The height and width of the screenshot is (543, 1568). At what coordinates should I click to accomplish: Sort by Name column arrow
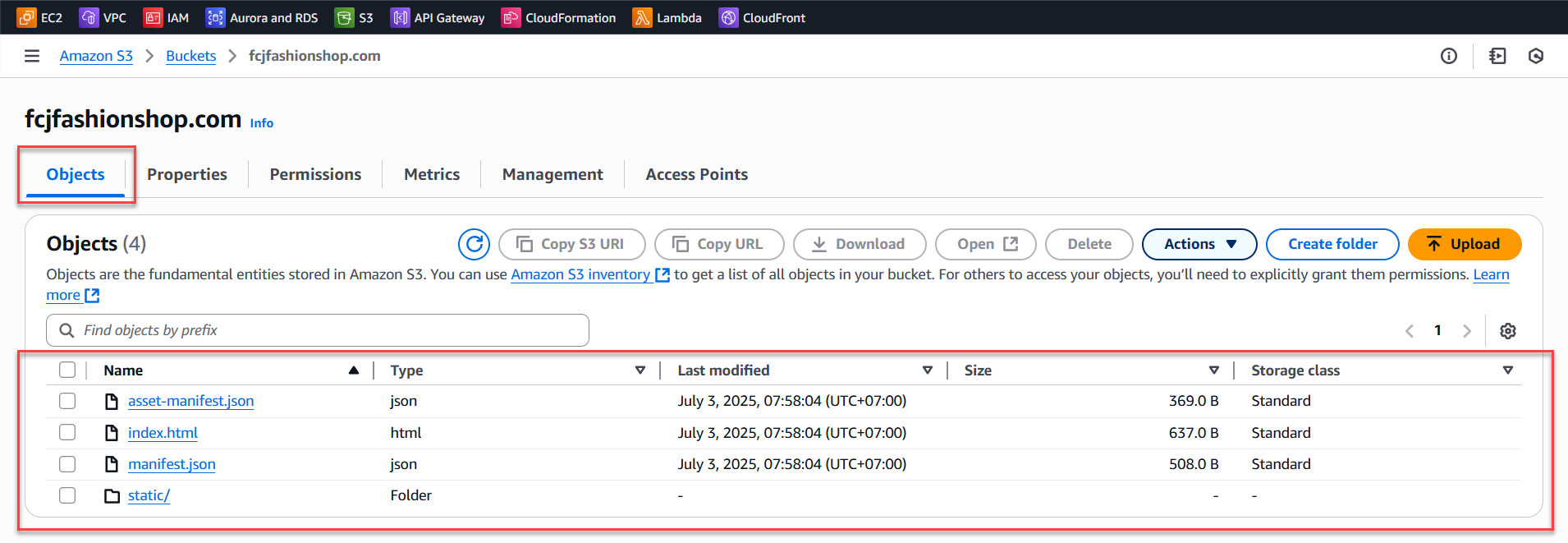click(x=354, y=370)
